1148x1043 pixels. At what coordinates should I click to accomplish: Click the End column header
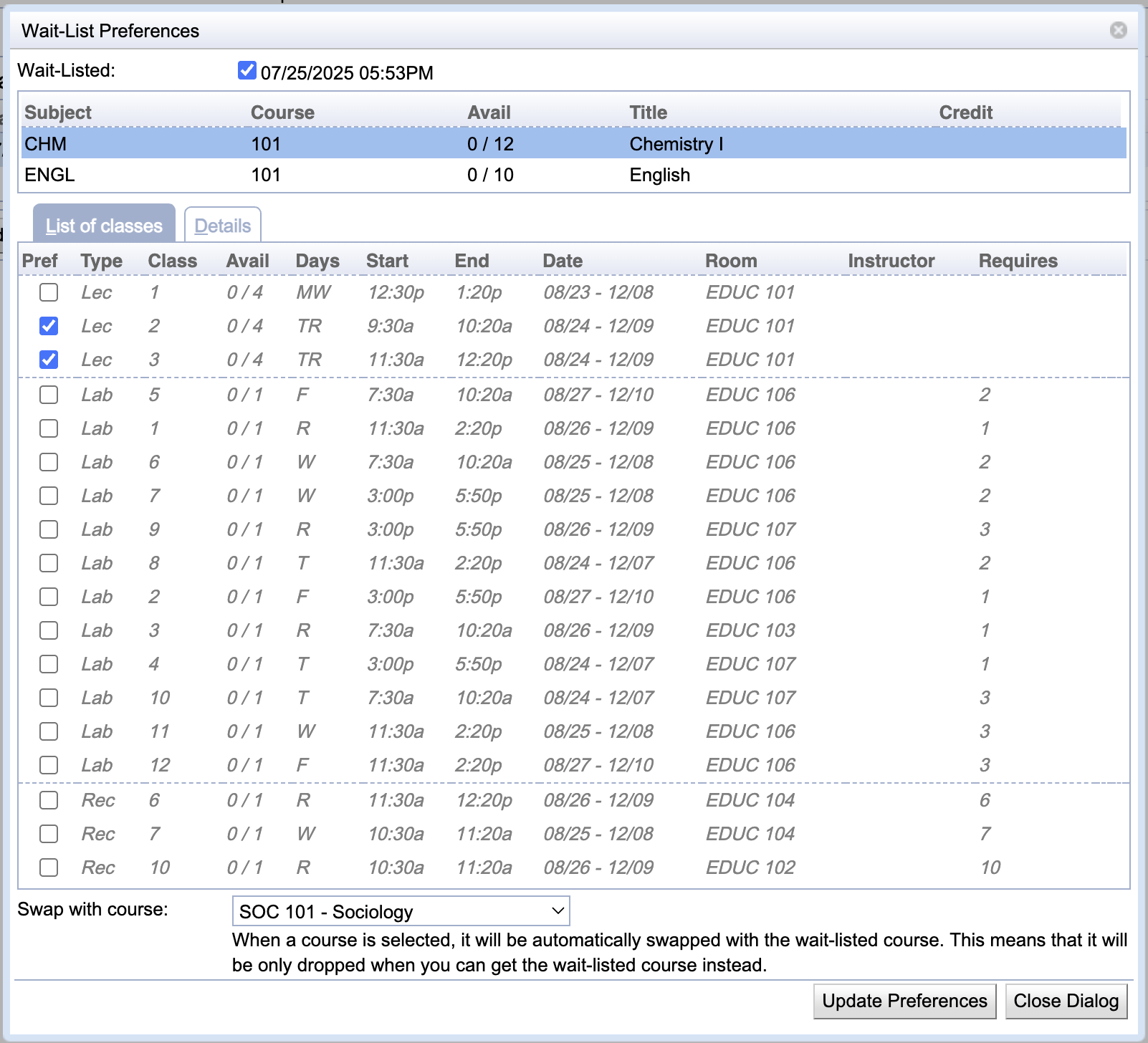[x=472, y=261]
